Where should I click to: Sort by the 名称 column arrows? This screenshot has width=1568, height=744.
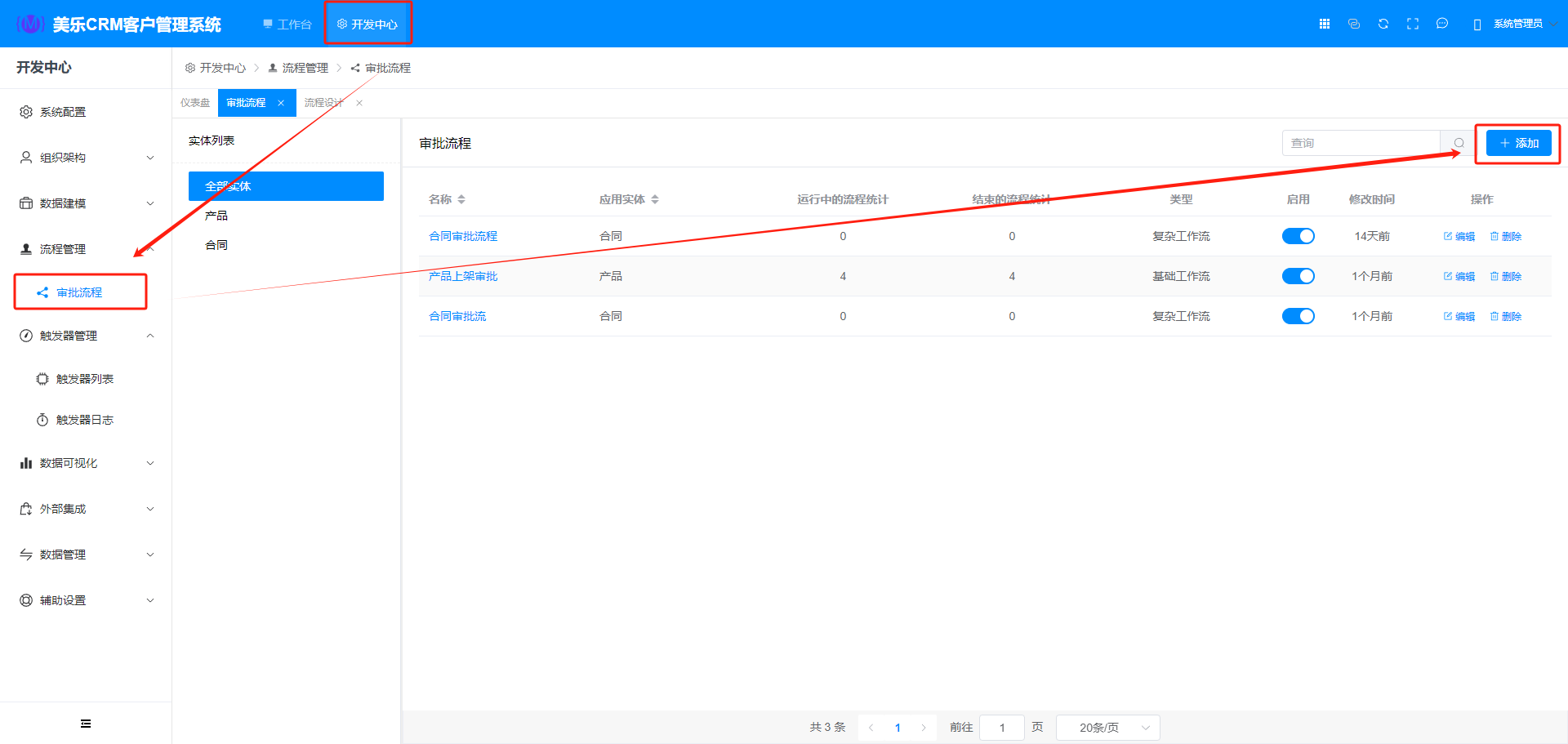pos(461,199)
